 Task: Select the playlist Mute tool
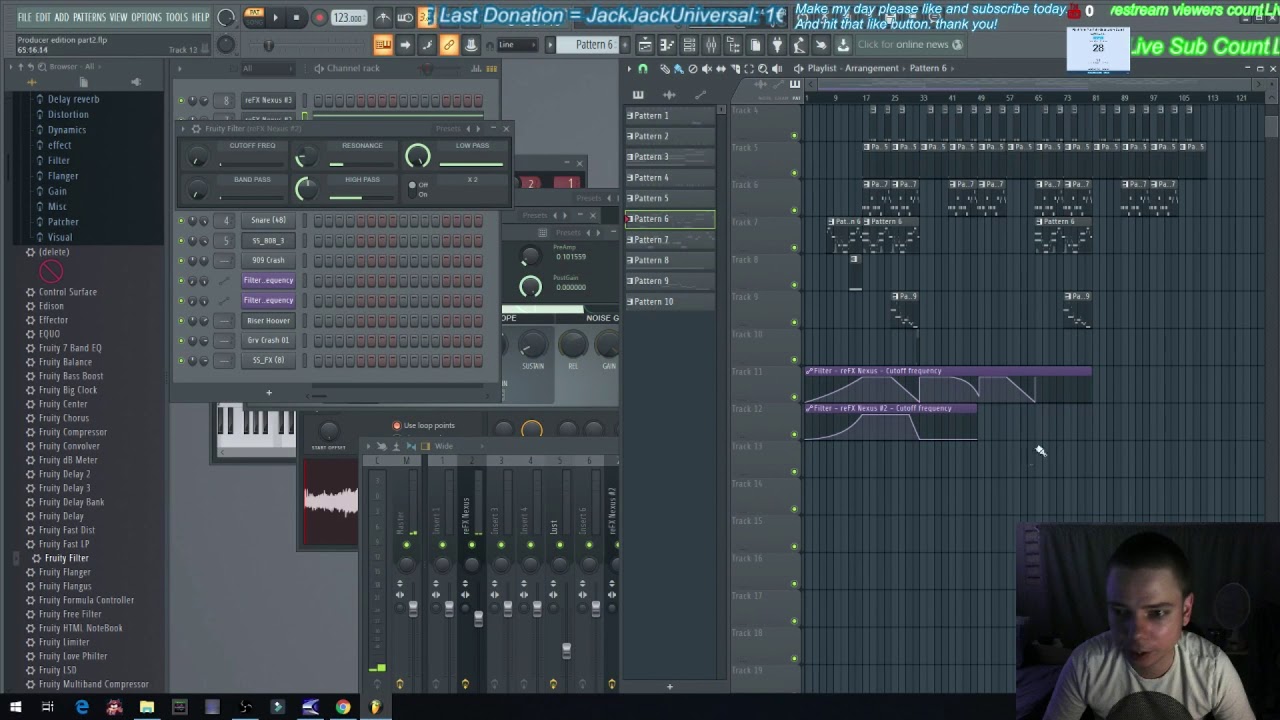707,68
